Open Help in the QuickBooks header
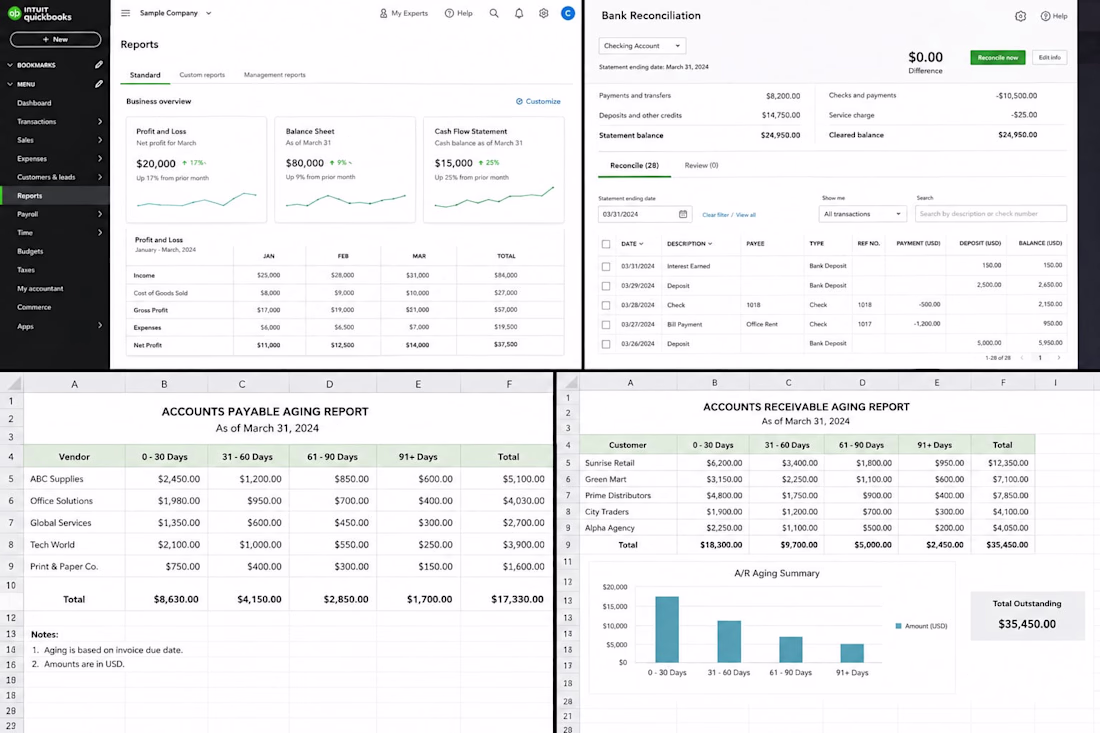The width and height of the screenshot is (1100, 733). [x=459, y=13]
